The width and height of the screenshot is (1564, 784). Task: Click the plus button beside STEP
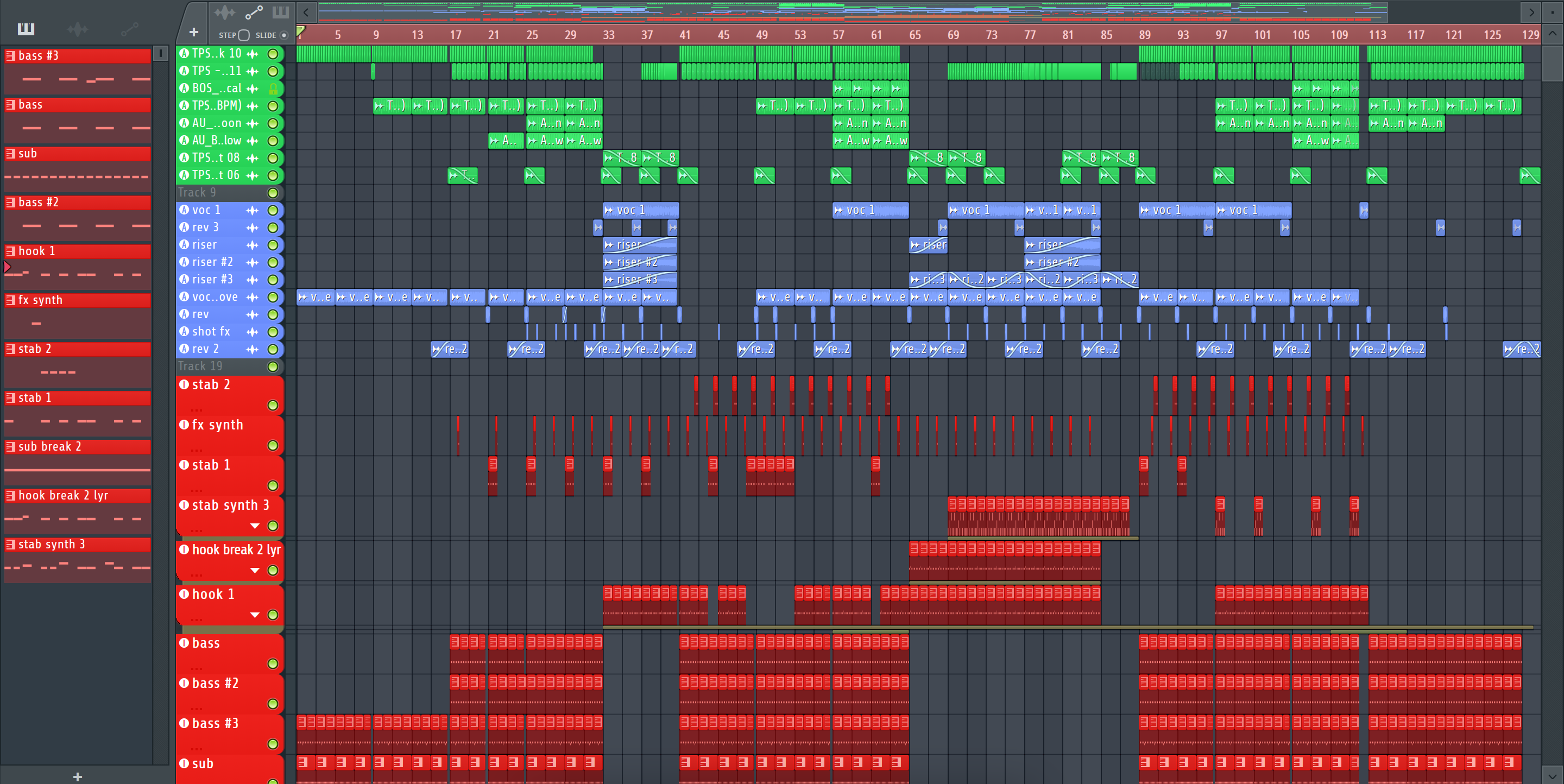(x=194, y=32)
